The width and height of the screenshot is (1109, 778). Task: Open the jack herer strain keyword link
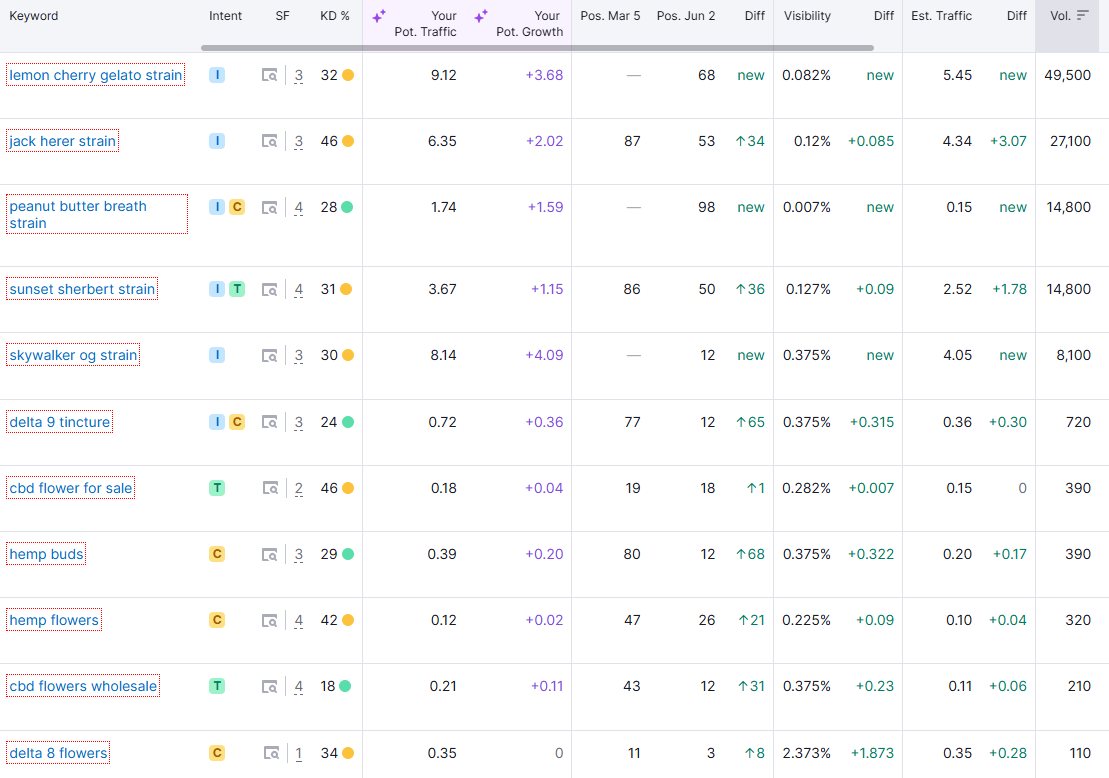pyautogui.click(x=62, y=141)
